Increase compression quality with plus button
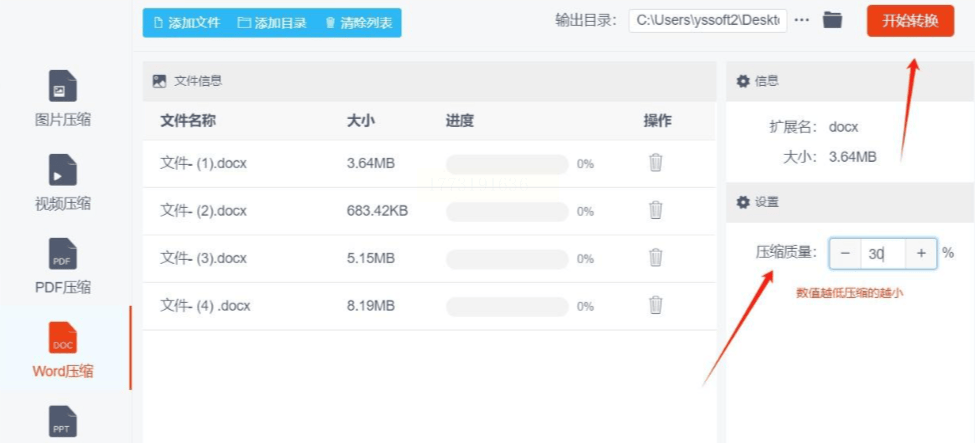 click(921, 254)
